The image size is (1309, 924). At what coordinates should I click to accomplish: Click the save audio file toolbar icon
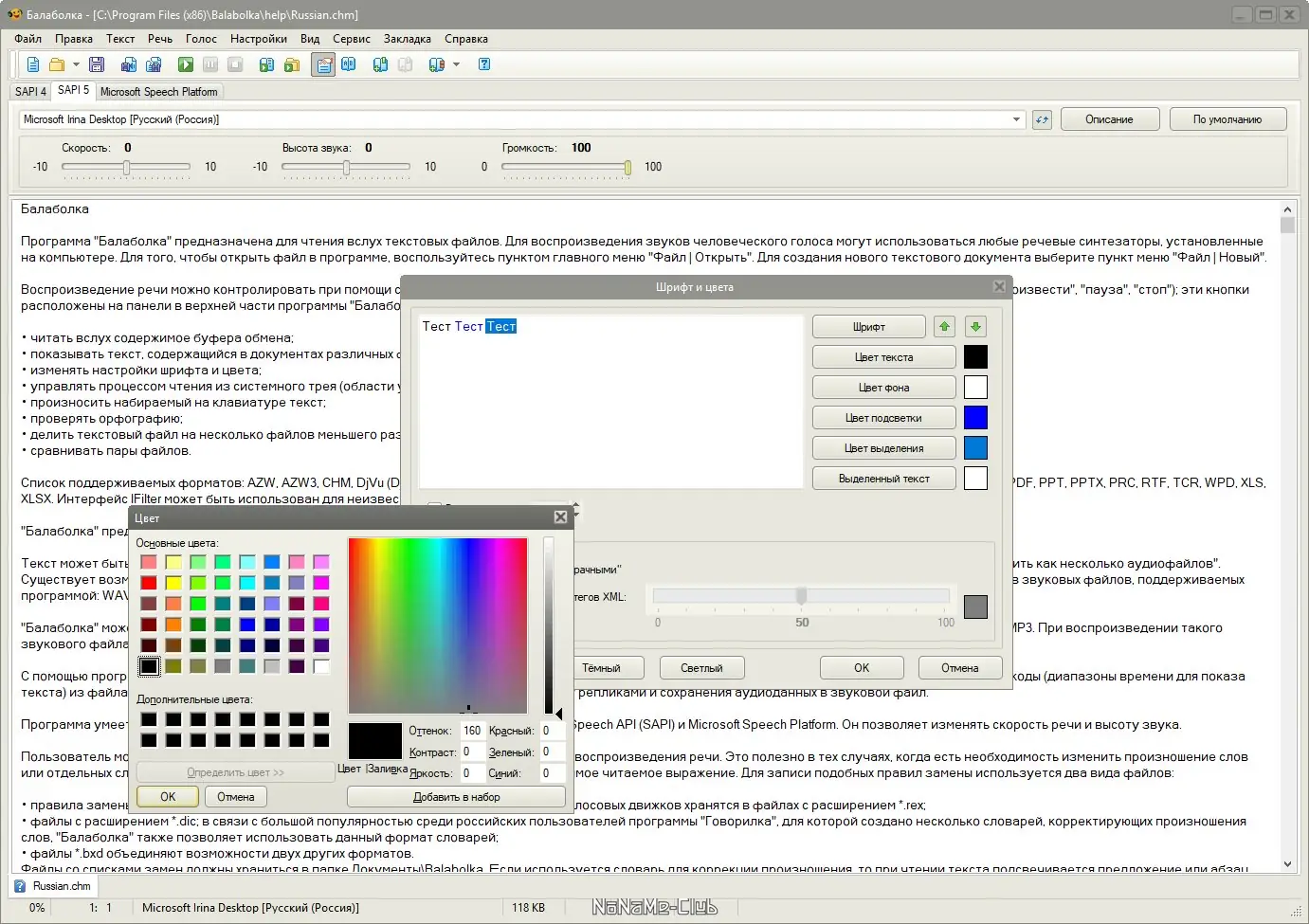[x=129, y=64]
